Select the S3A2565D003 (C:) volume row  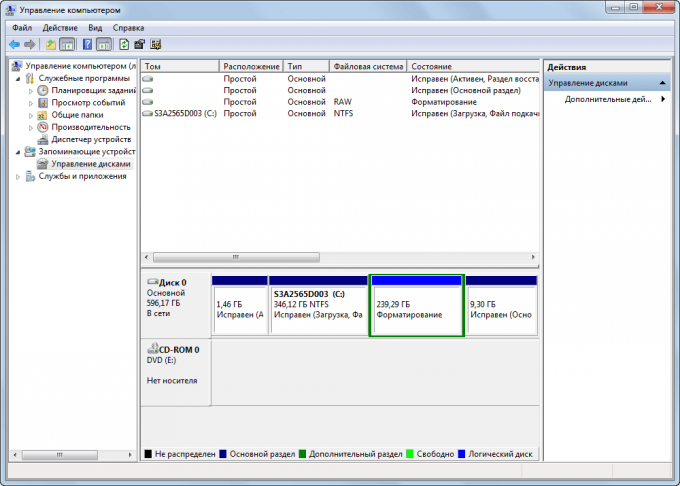point(180,114)
